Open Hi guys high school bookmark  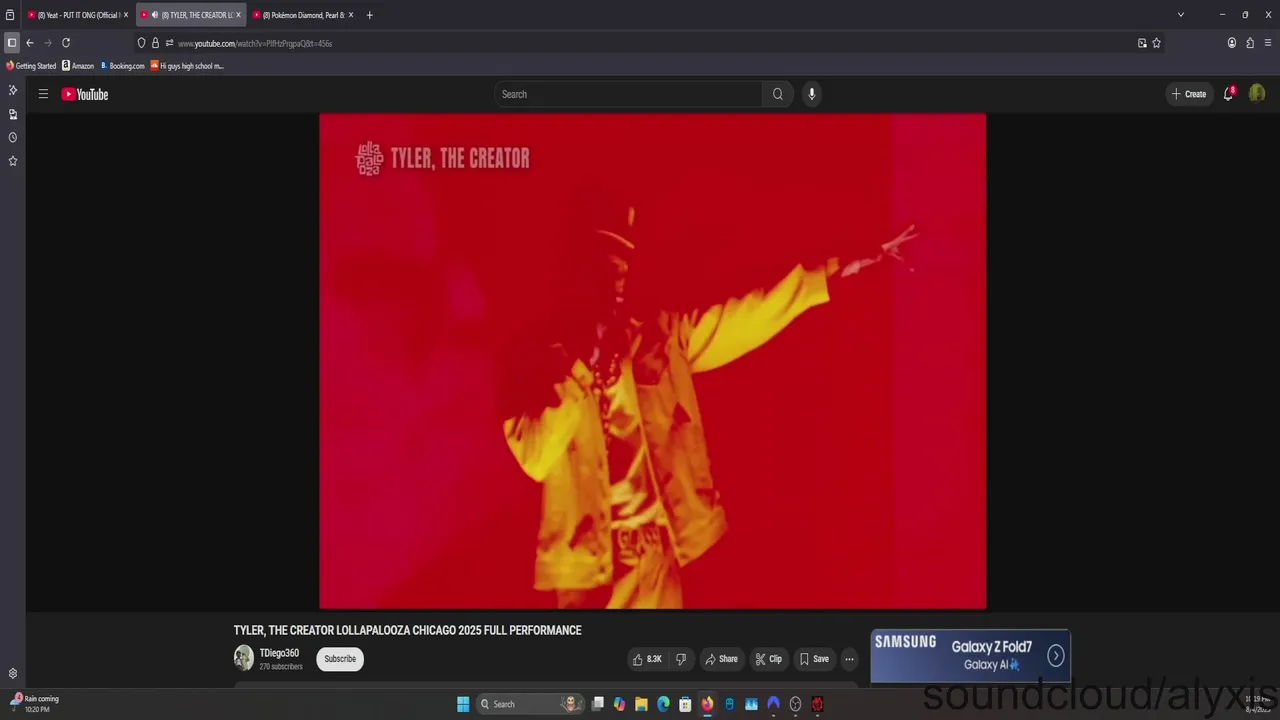point(187,66)
